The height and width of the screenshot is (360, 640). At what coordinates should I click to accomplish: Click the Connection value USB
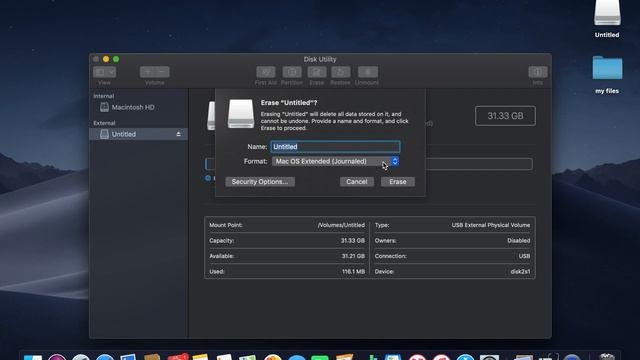[x=524, y=256]
